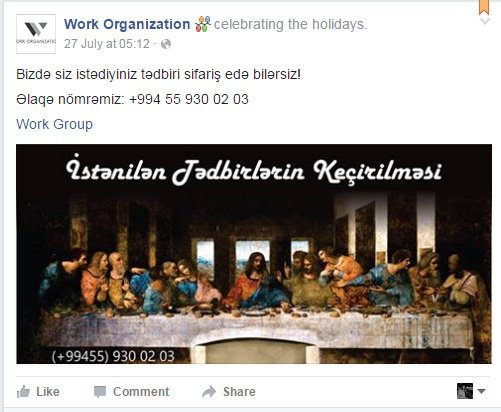The image size is (501, 412).
Task: Click the public globe privacy icon
Action: [166, 44]
